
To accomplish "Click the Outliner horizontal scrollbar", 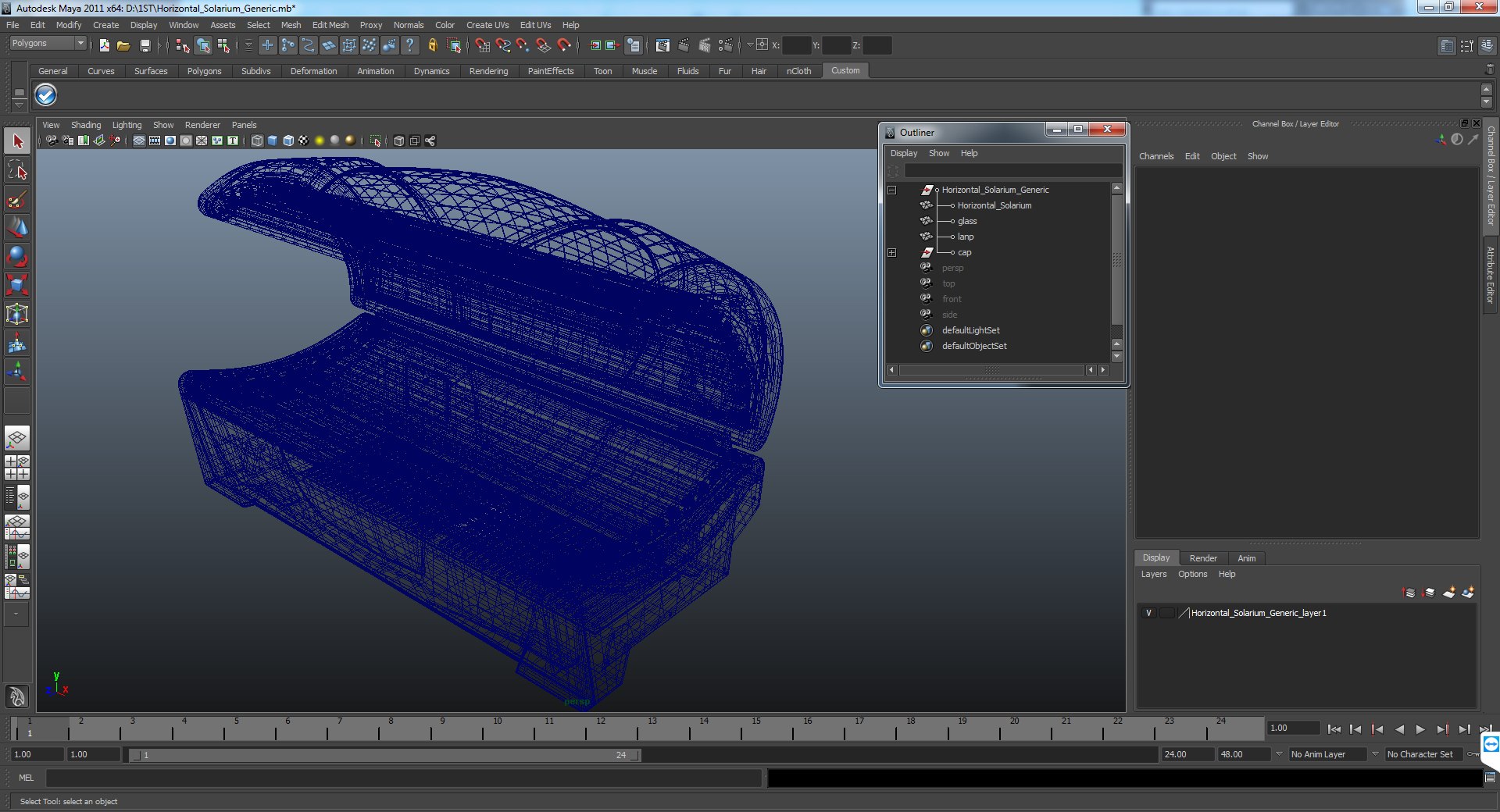I will click(991, 370).
